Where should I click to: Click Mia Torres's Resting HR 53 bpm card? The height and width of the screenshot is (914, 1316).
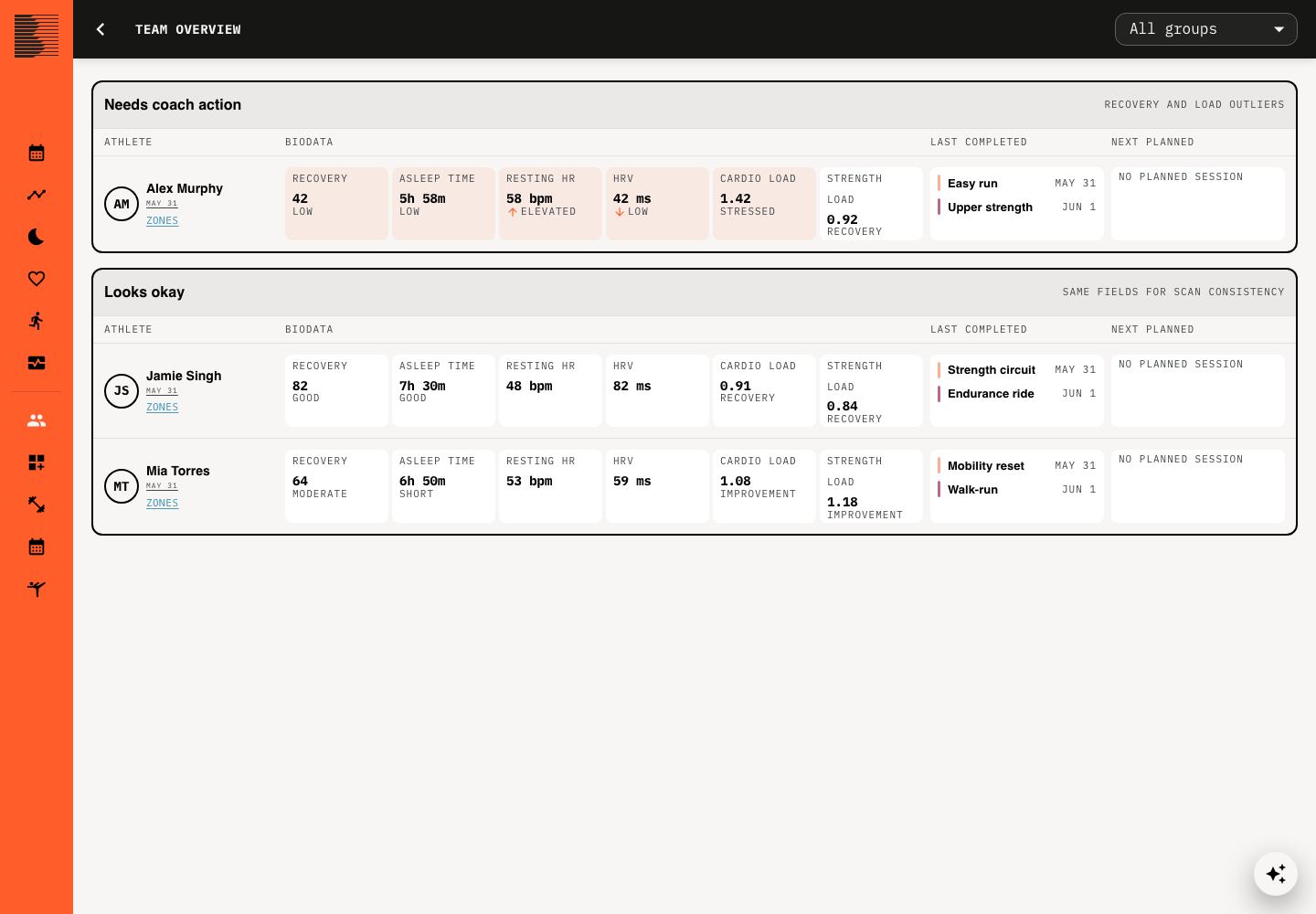(550, 486)
